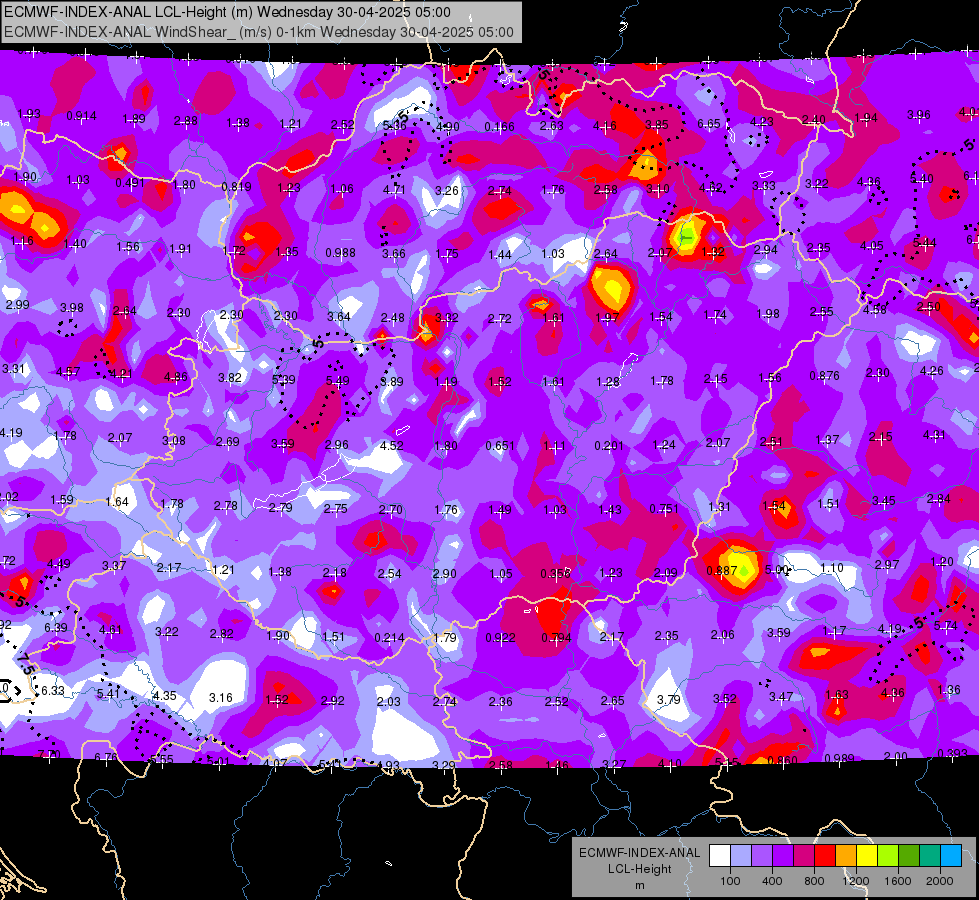Click the wind shear value 0.914
Image resolution: width=979 pixels, height=900 pixels.
[x=82, y=116]
